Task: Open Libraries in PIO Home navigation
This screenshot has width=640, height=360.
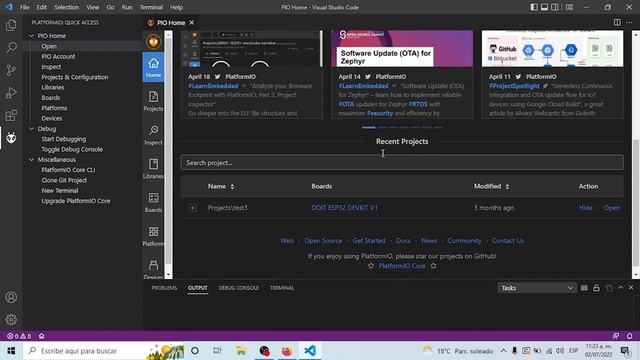Action: 153,169
